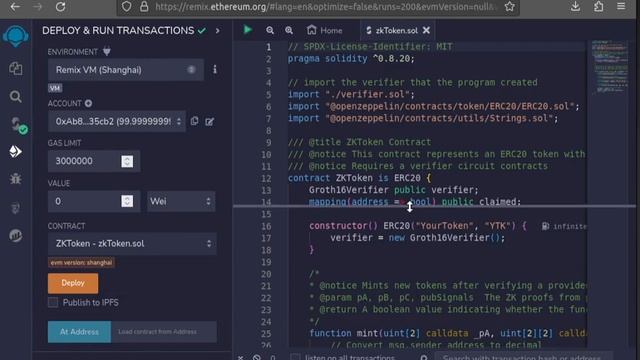Click the editor-terminal horizontal divider handle

point(434,207)
